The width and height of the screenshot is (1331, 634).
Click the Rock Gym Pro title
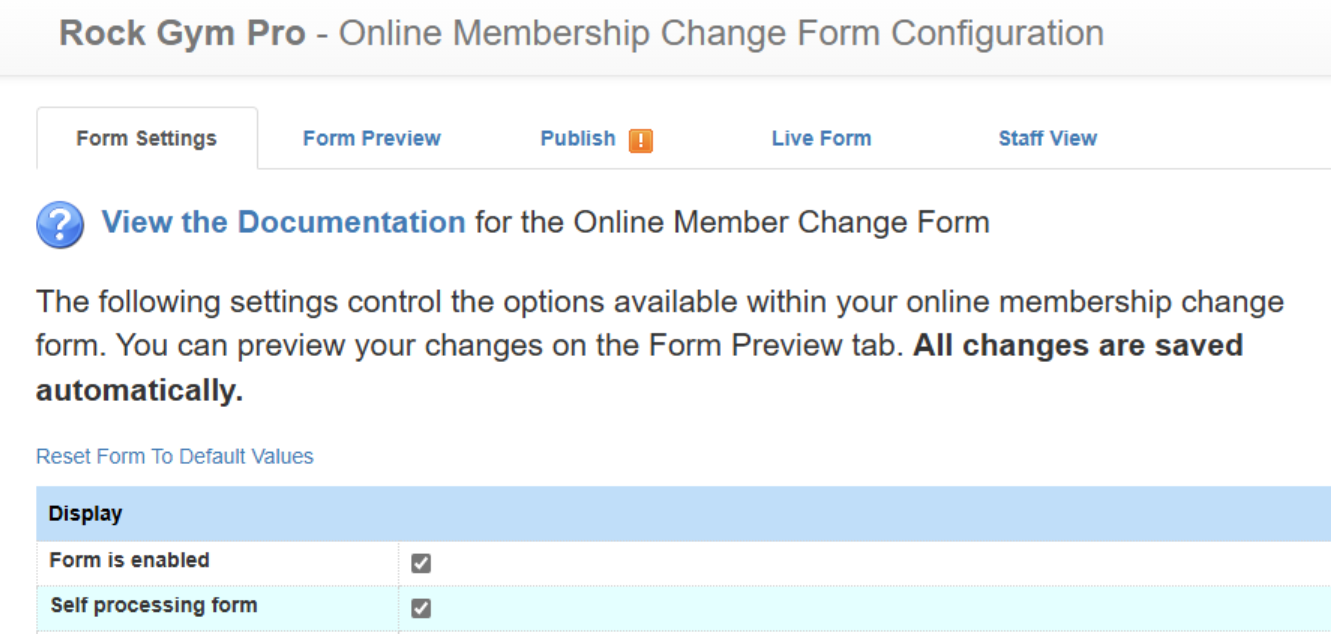[182, 33]
